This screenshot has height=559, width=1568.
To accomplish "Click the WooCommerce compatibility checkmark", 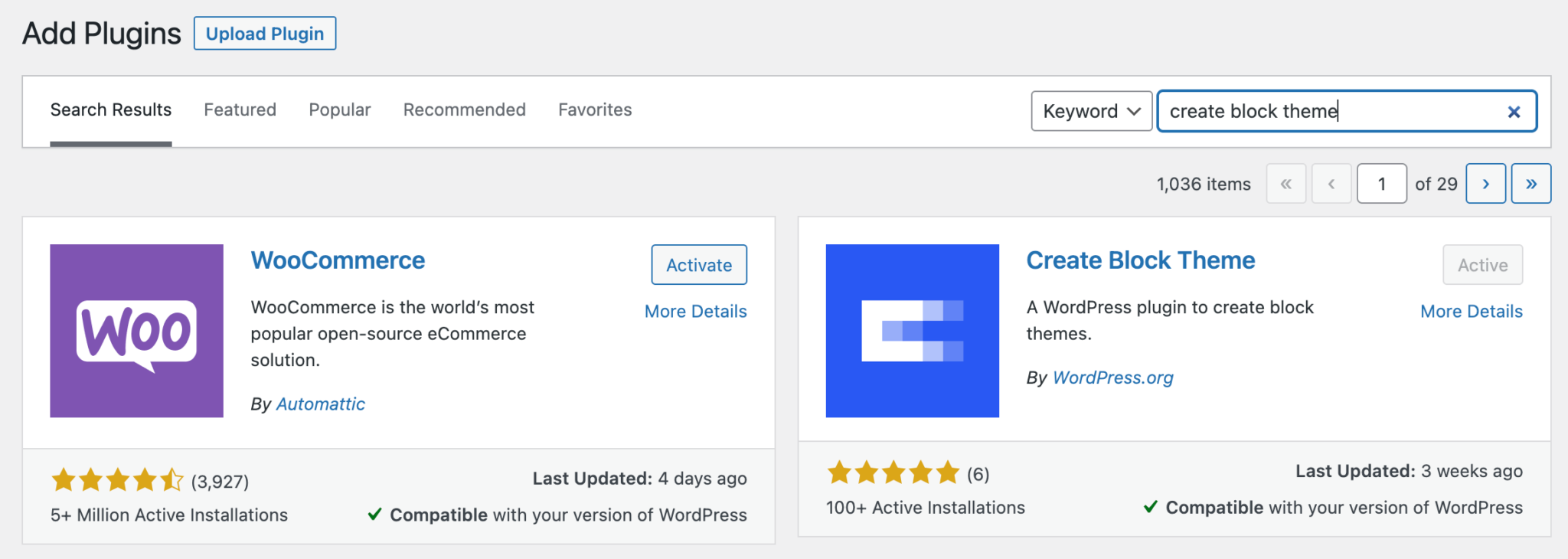I will pyautogui.click(x=374, y=514).
